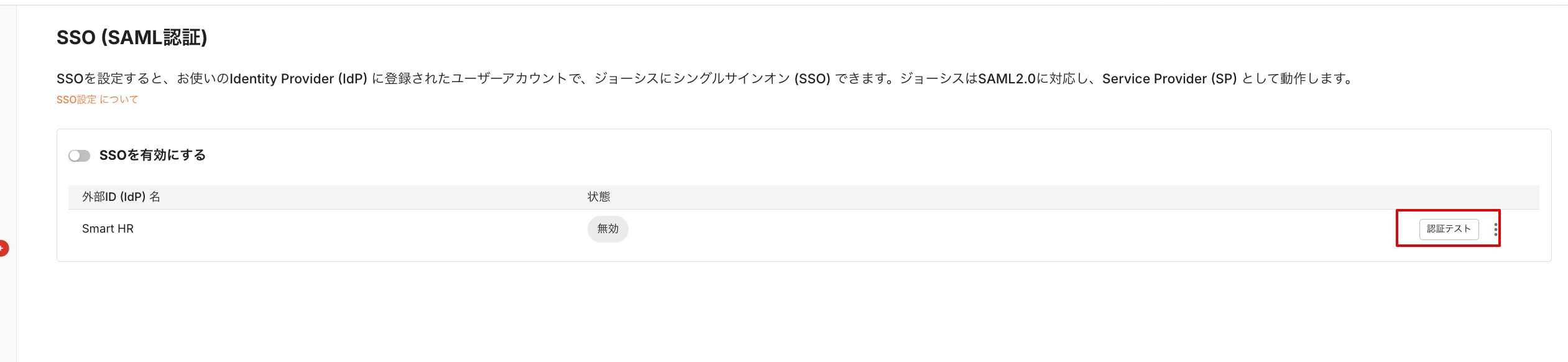The height and width of the screenshot is (362, 1568).
Task: Click the Identity Provider (IdP) text in description
Action: coord(298,79)
